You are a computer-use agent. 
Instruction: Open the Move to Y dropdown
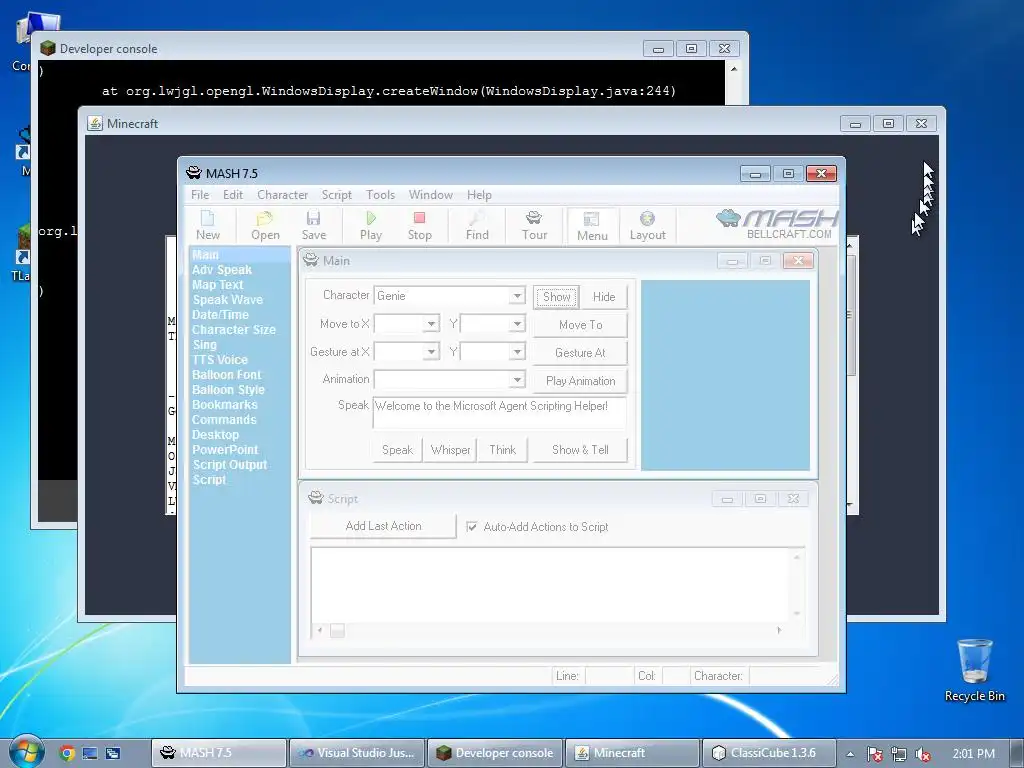coord(517,324)
